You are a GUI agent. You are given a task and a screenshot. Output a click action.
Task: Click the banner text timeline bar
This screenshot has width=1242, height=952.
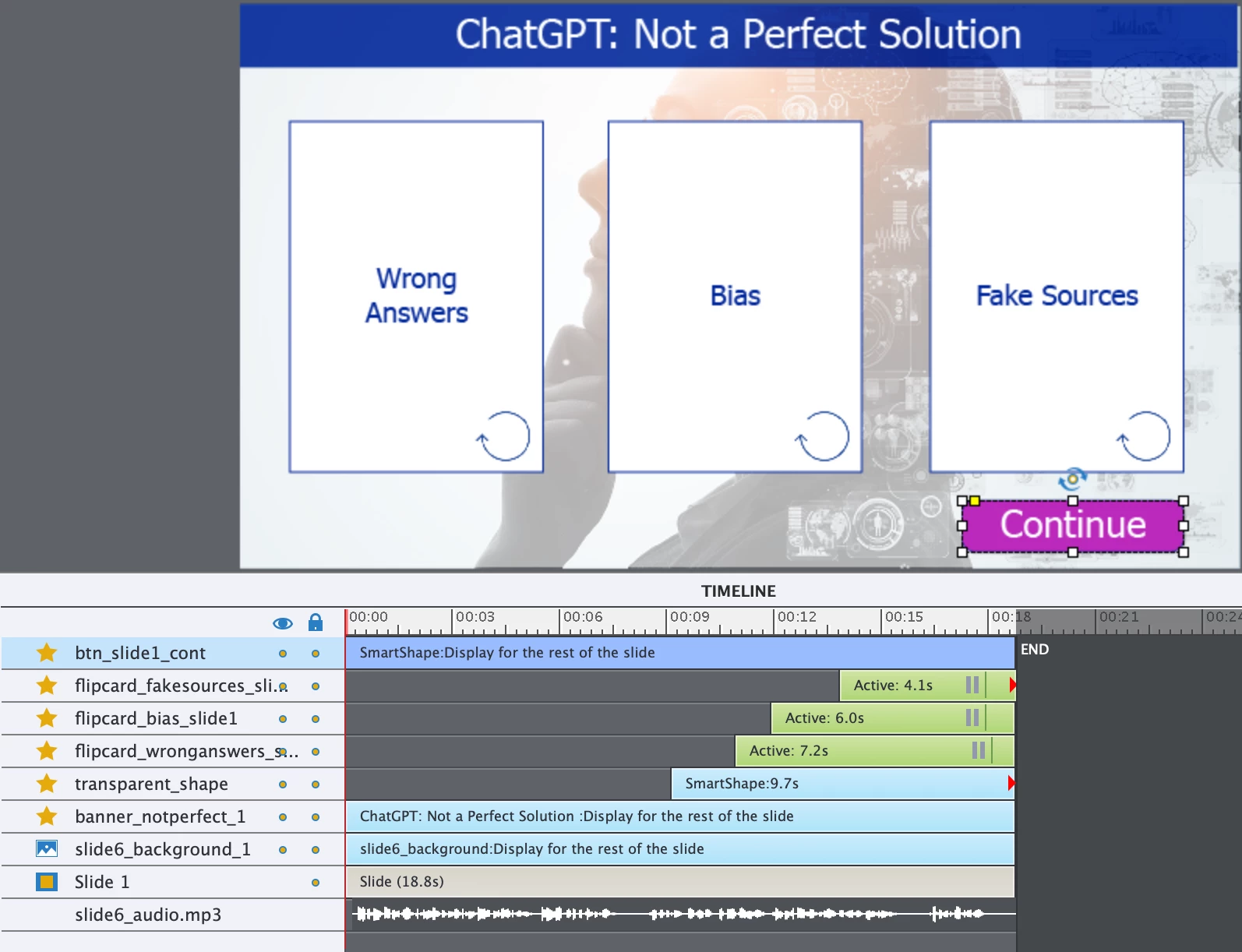pos(679,816)
